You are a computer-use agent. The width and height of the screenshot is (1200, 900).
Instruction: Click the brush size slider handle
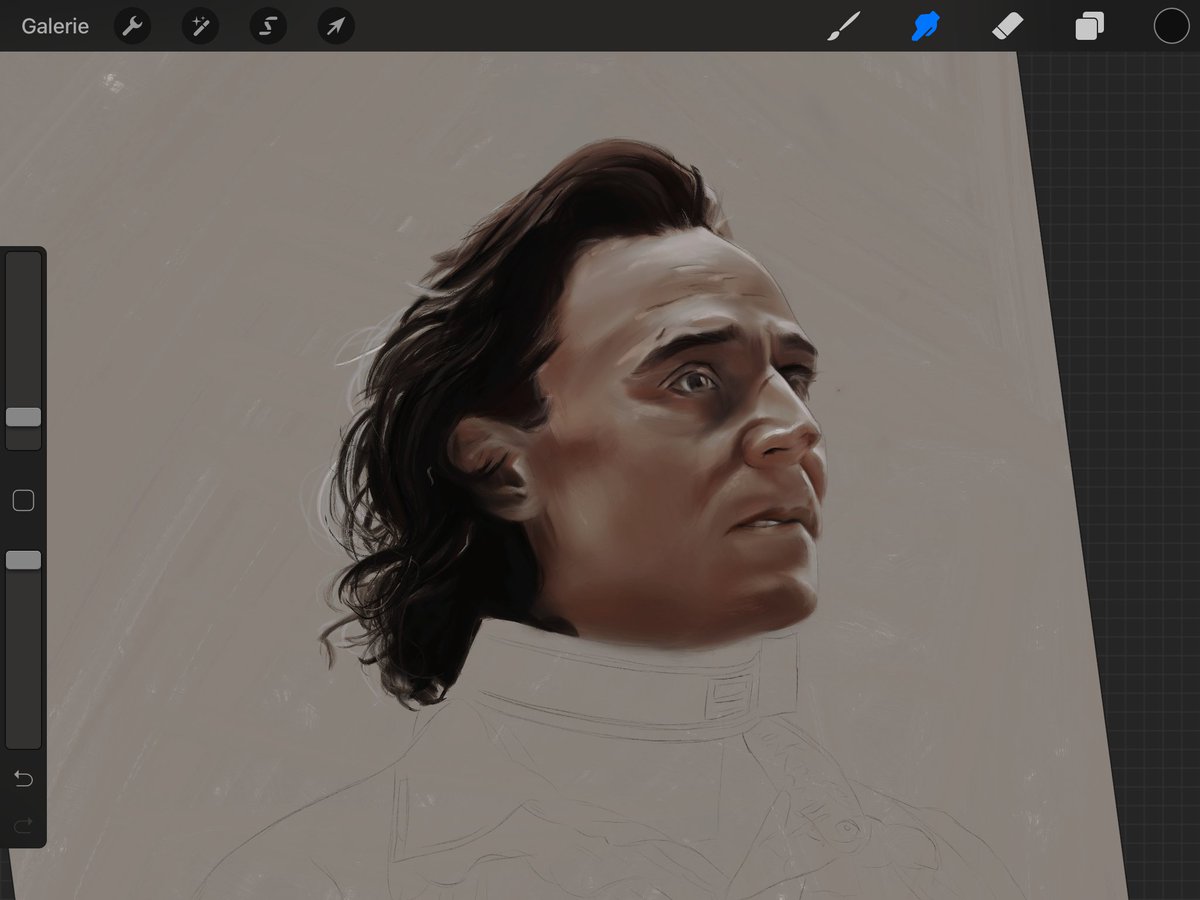tap(23, 417)
